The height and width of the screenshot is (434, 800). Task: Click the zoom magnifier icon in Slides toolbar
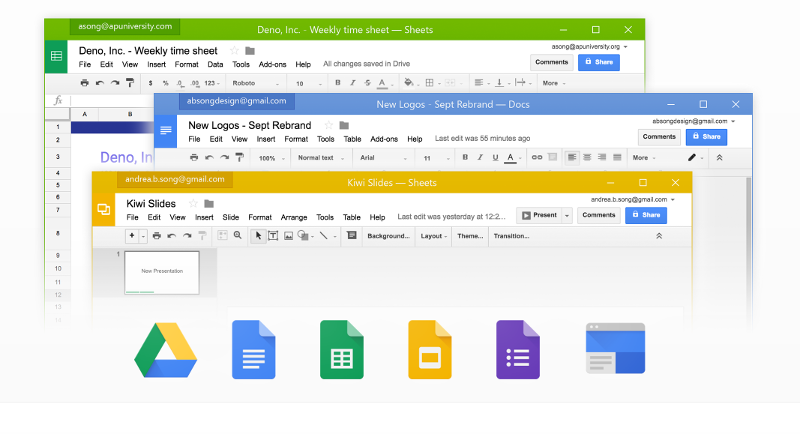[x=237, y=236]
